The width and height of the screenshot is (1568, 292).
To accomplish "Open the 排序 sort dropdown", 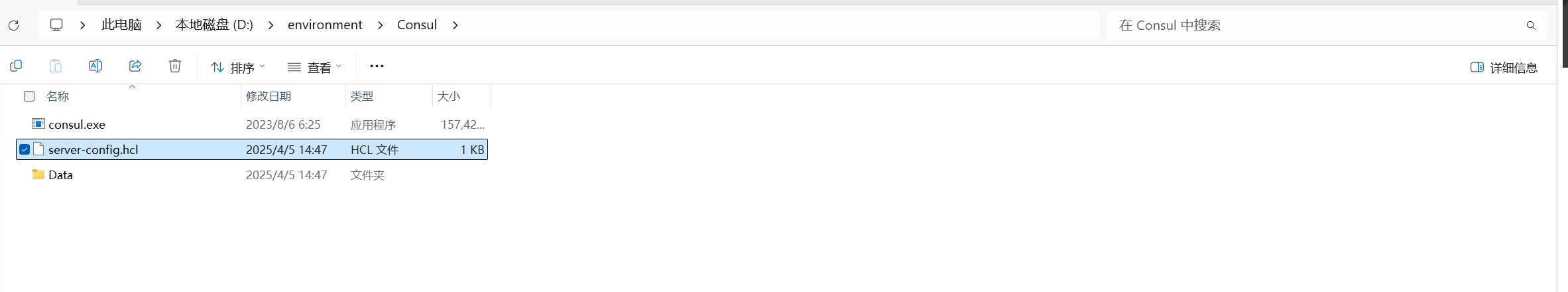I will [237, 67].
